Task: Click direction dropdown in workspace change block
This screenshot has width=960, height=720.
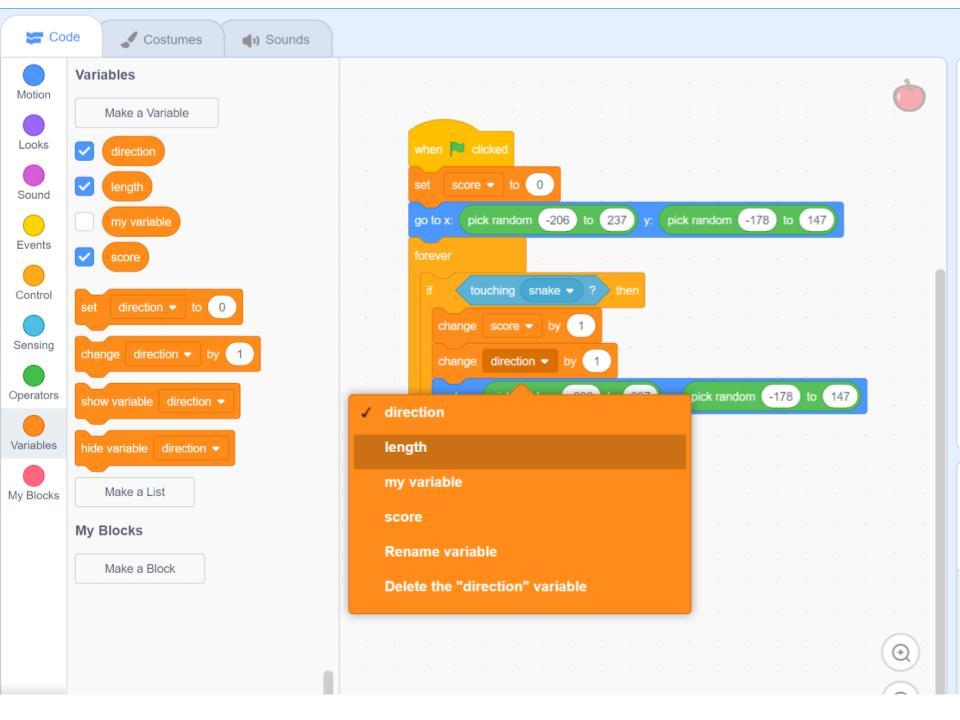Action: pyautogui.click(x=519, y=362)
